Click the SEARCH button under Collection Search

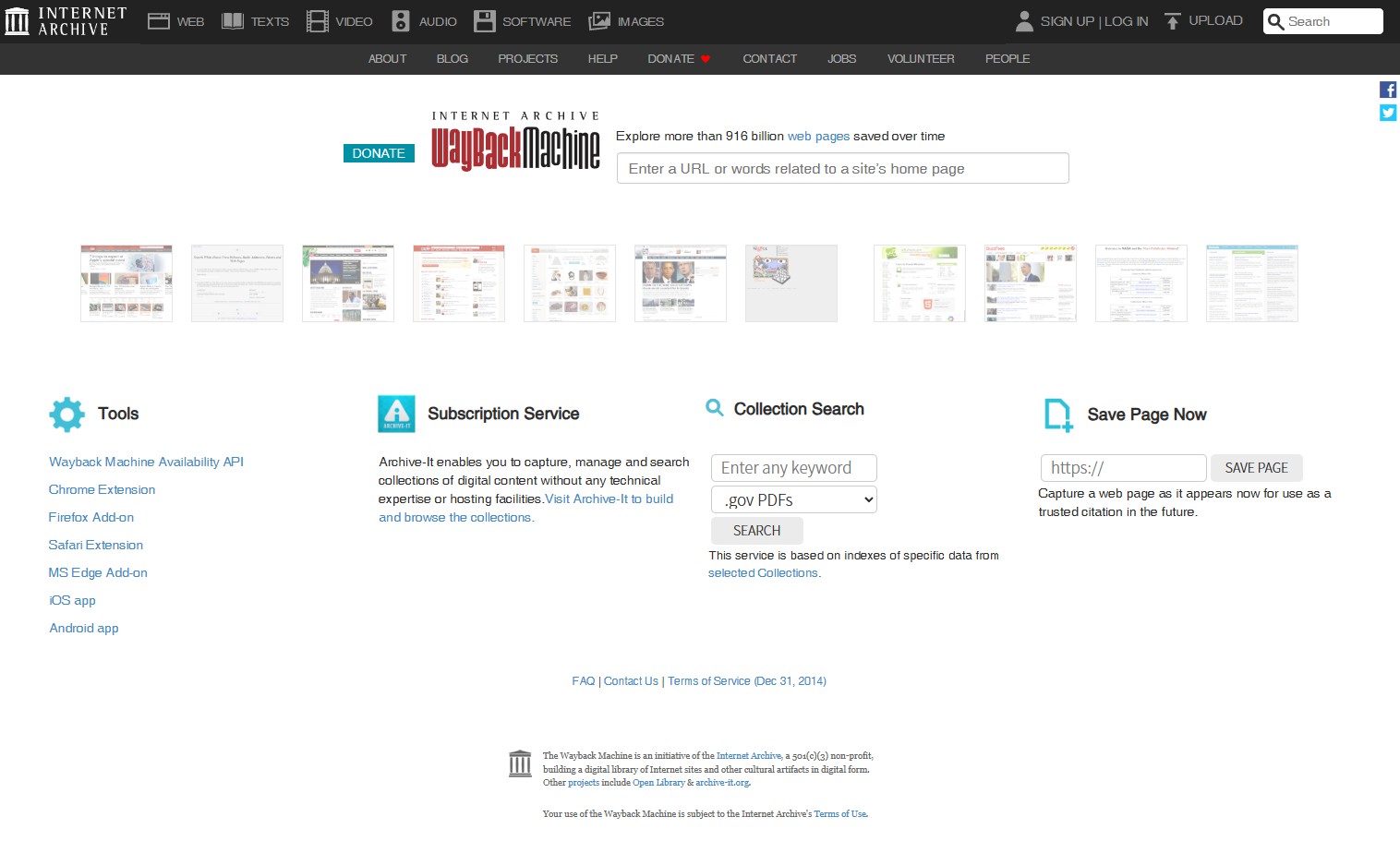(x=757, y=531)
